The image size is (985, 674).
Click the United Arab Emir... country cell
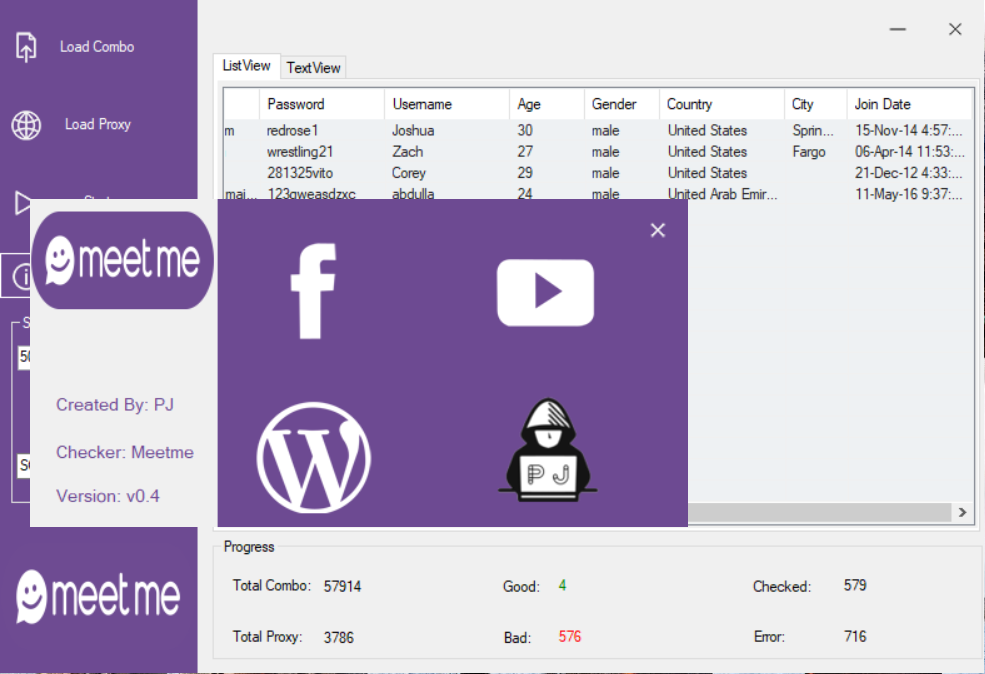[722, 194]
